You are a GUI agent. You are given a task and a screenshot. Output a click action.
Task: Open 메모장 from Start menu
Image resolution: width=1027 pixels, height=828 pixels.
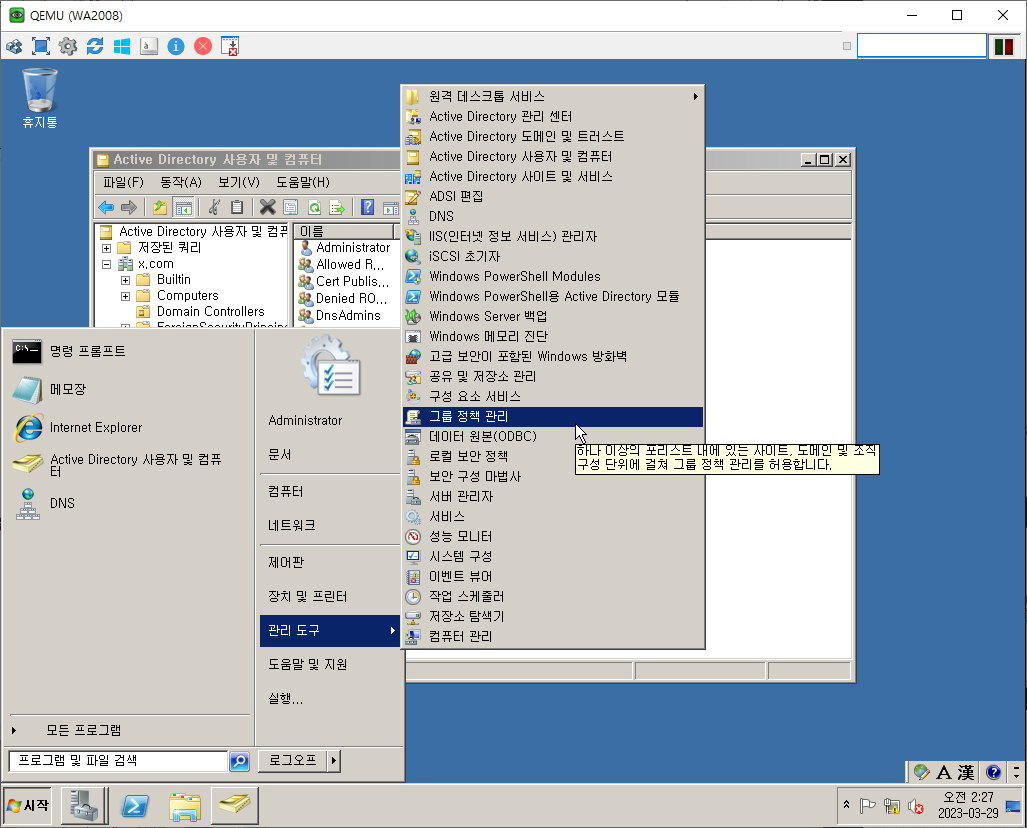(128, 390)
